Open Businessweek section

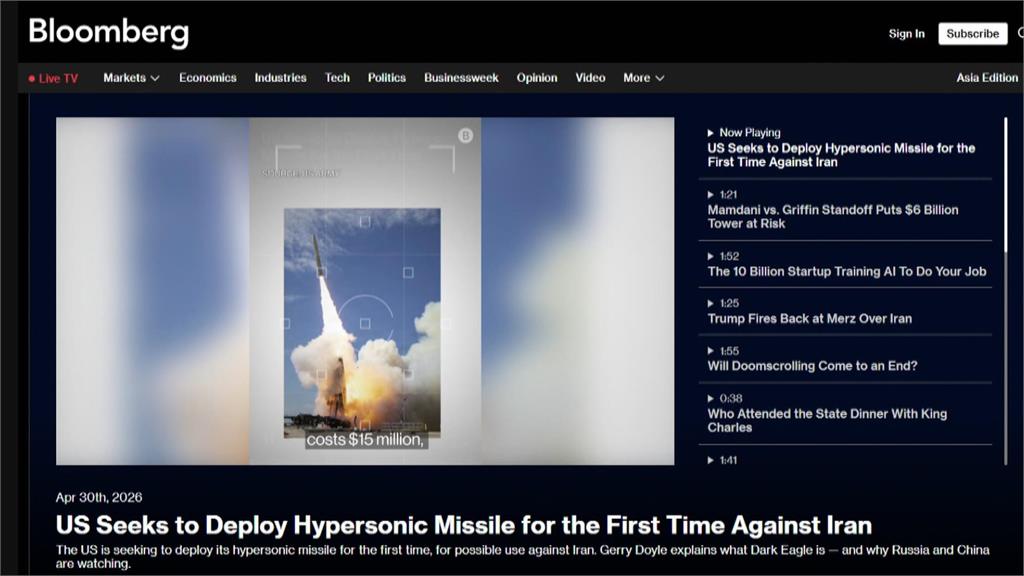pyautogui.click(x=461, y=78)
